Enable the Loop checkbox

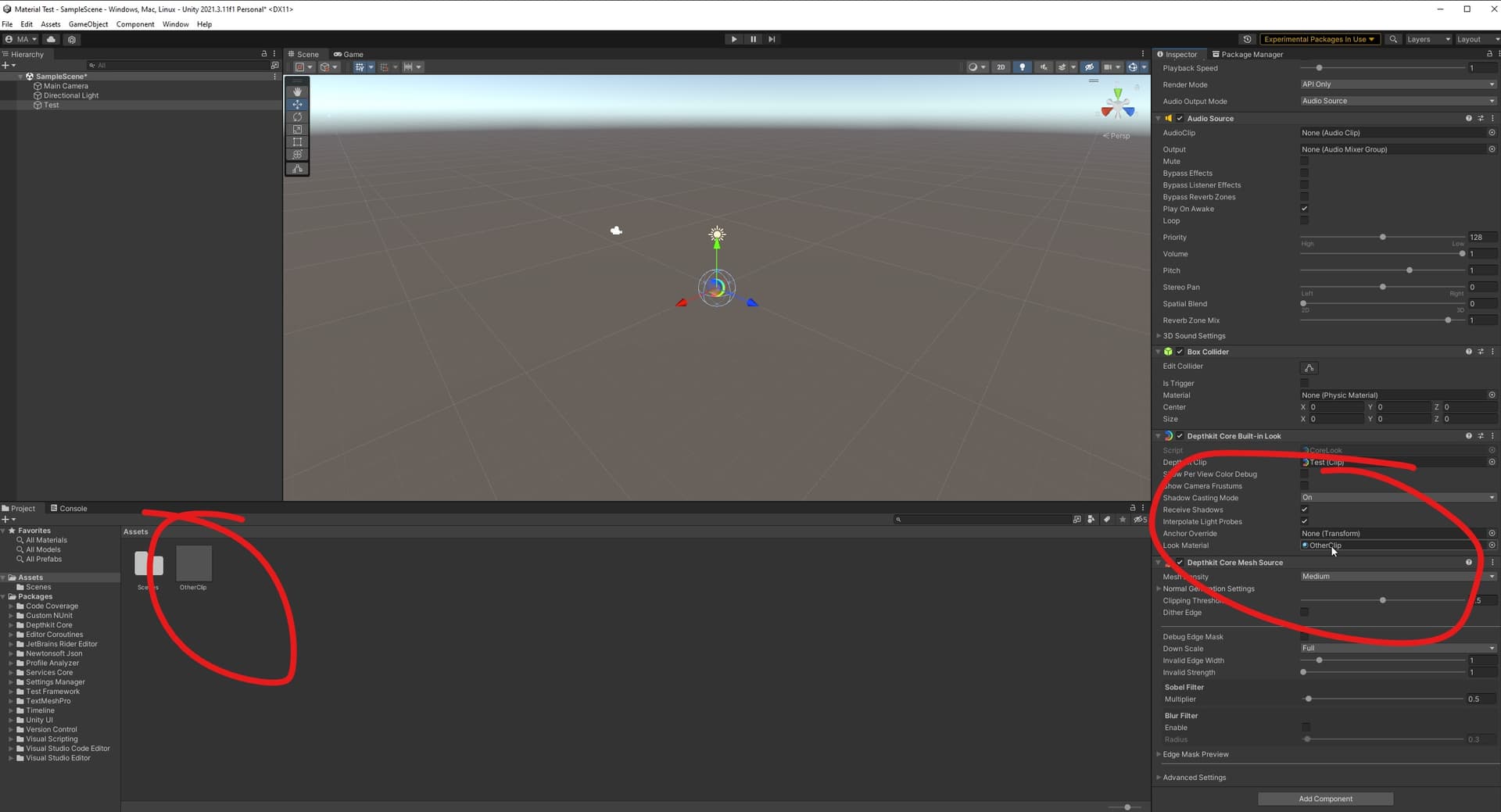point(1304,221)
